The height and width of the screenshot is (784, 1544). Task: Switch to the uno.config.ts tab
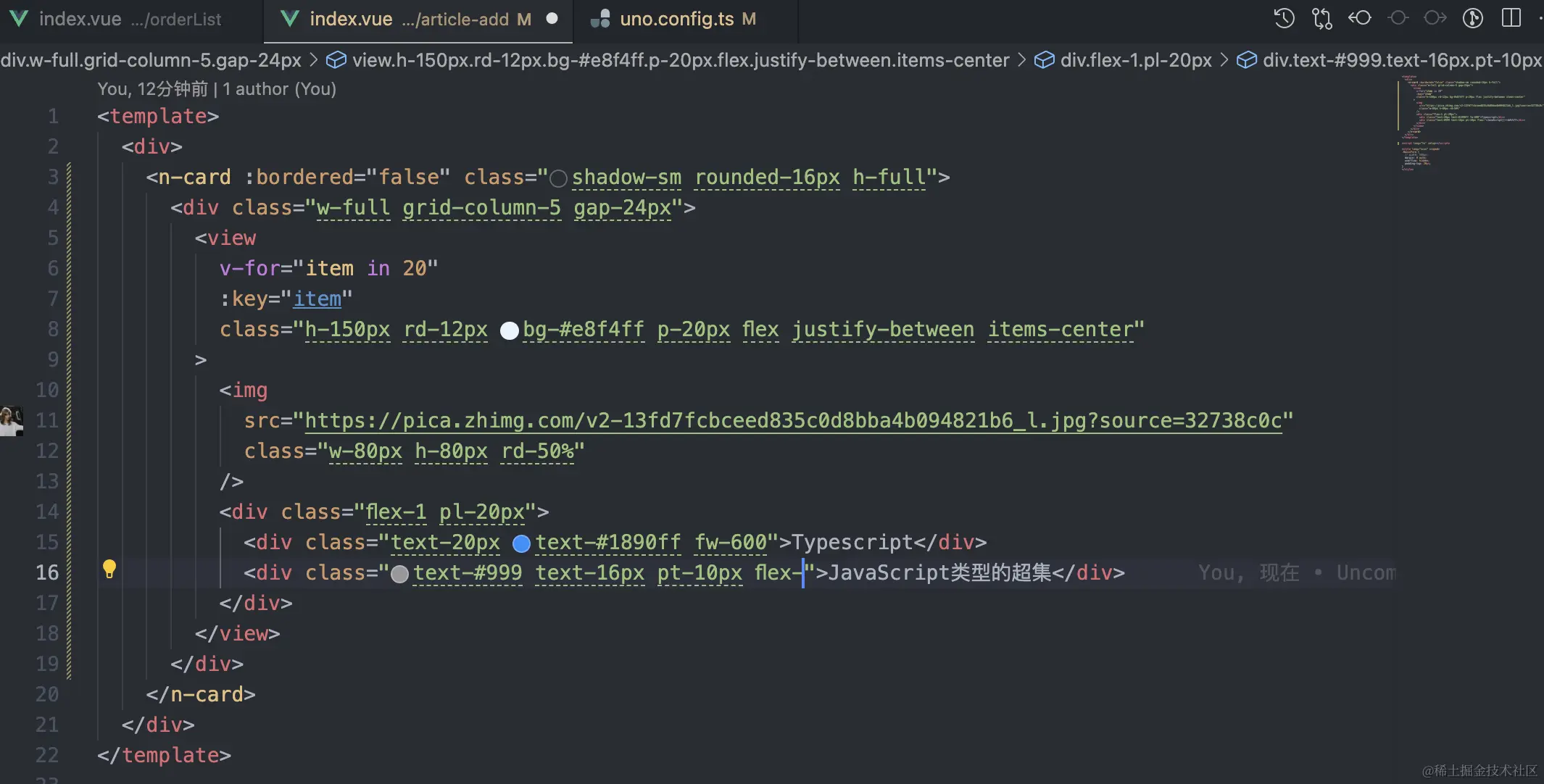(x=676, y=19)
